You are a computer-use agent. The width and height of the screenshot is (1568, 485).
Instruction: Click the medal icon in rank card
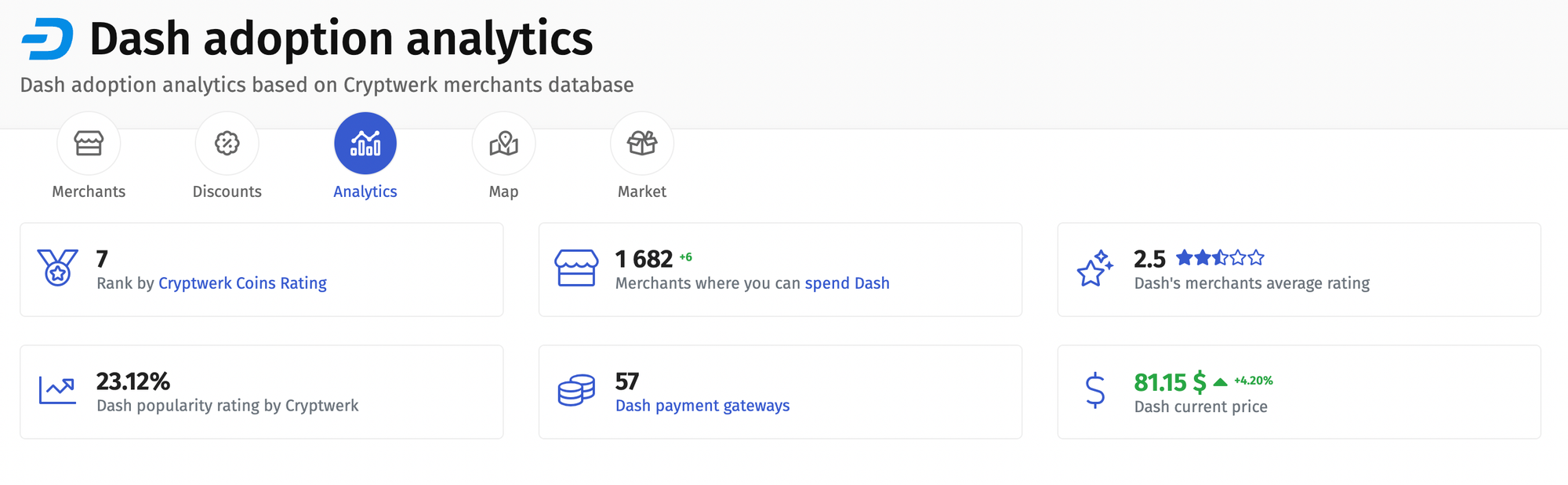coord(57,268)
